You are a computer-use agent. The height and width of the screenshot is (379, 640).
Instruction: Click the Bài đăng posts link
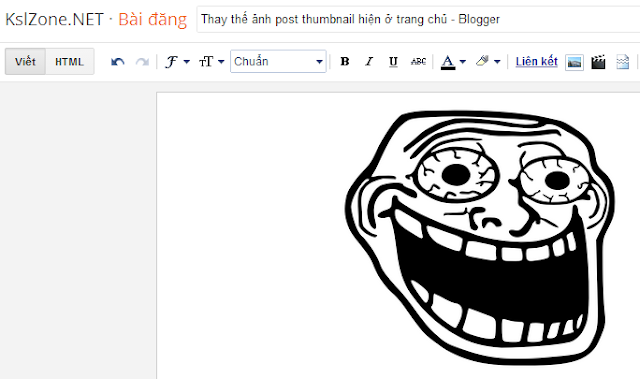click(x=153, y=20)
